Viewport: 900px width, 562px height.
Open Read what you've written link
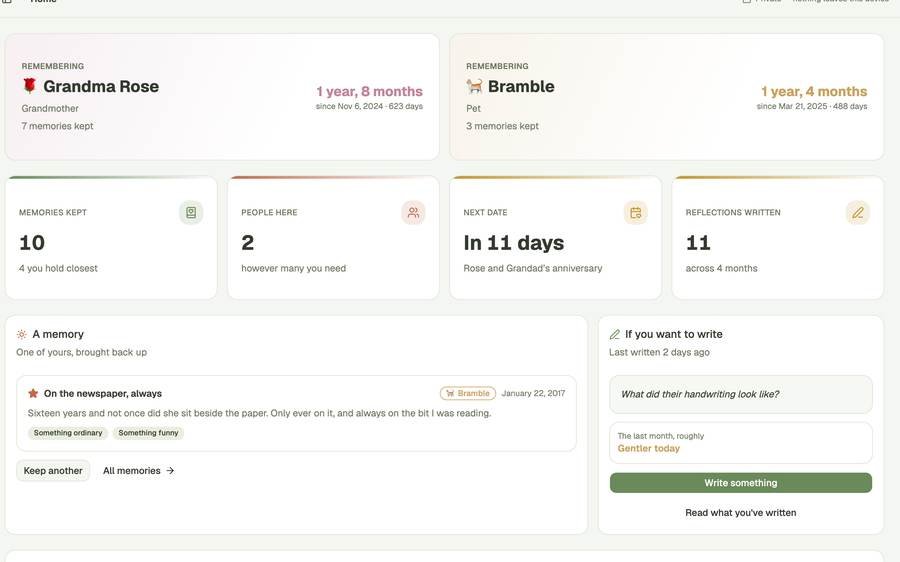click(x=740, y=513)
